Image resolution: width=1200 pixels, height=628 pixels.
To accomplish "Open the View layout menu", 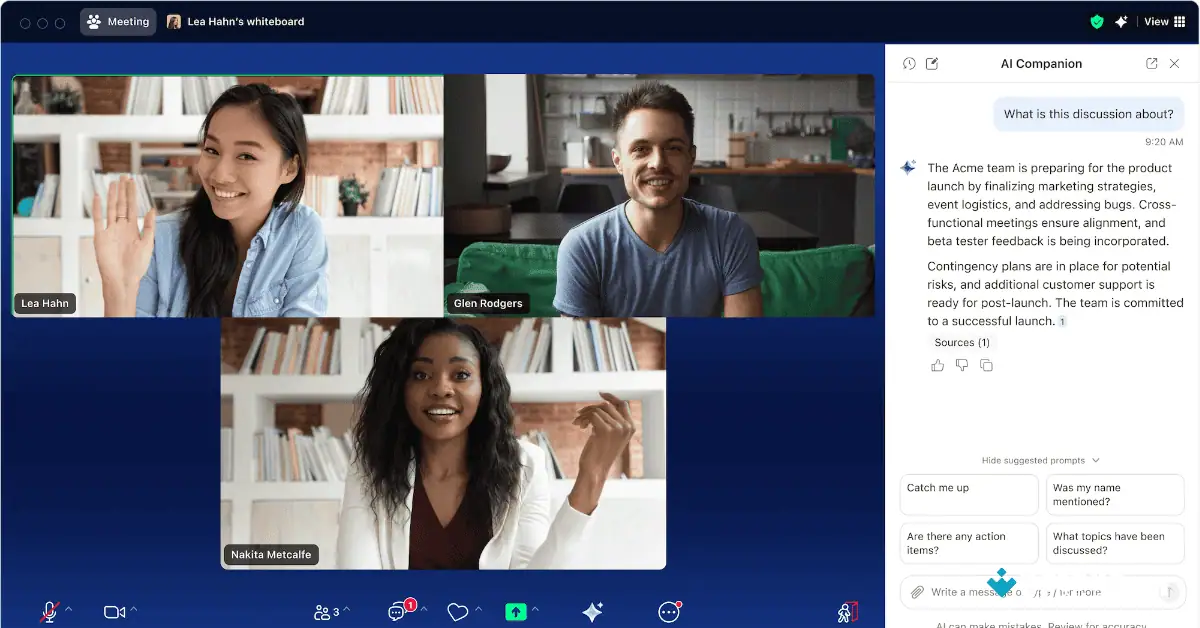I will [x=1163, y=21].
